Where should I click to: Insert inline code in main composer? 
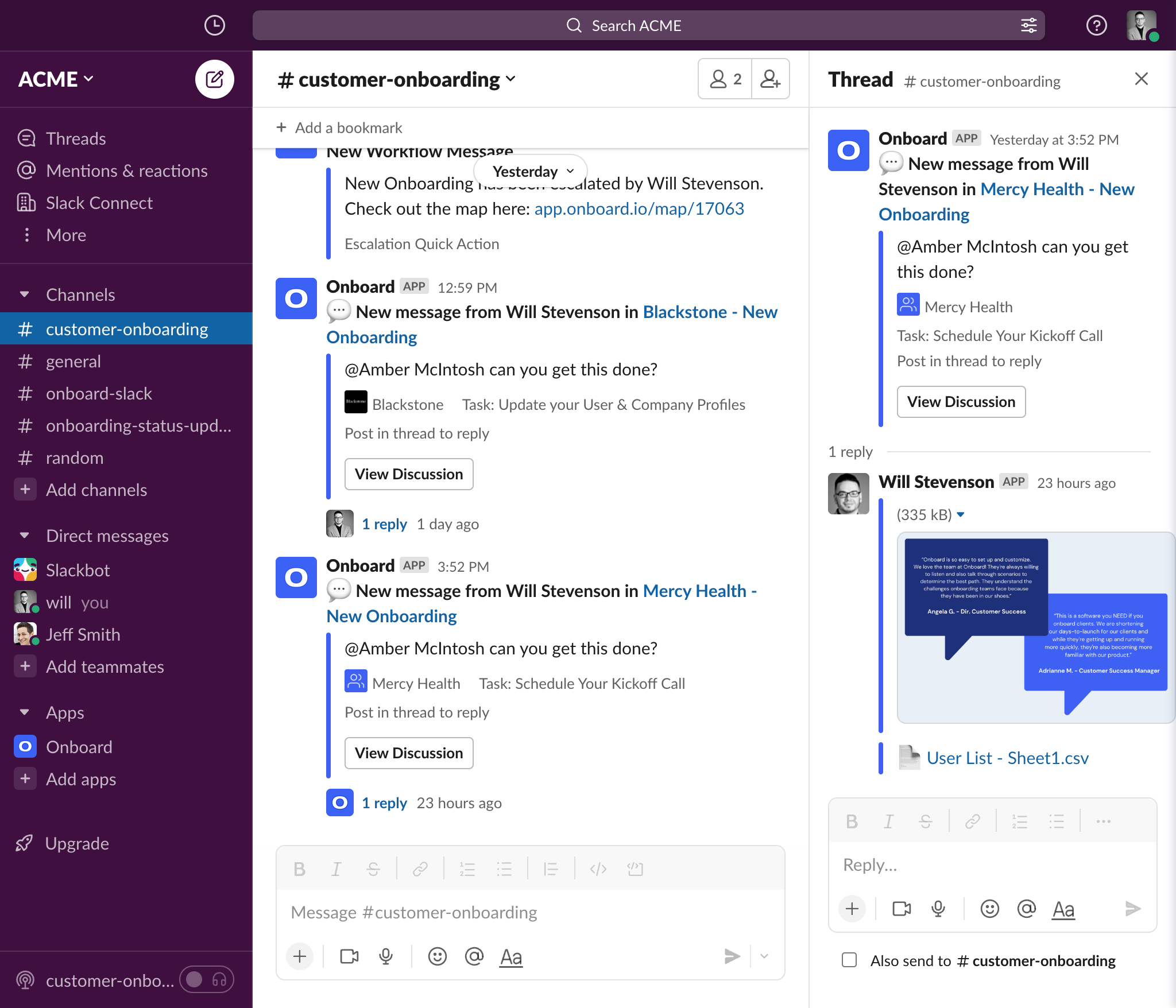(598, 869)
